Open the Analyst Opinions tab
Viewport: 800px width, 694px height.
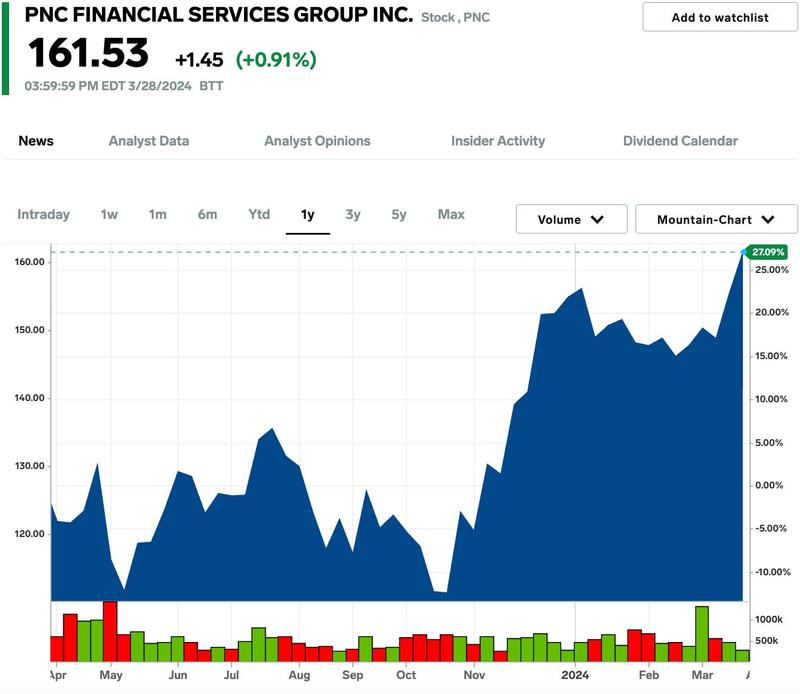click(317, 141)
